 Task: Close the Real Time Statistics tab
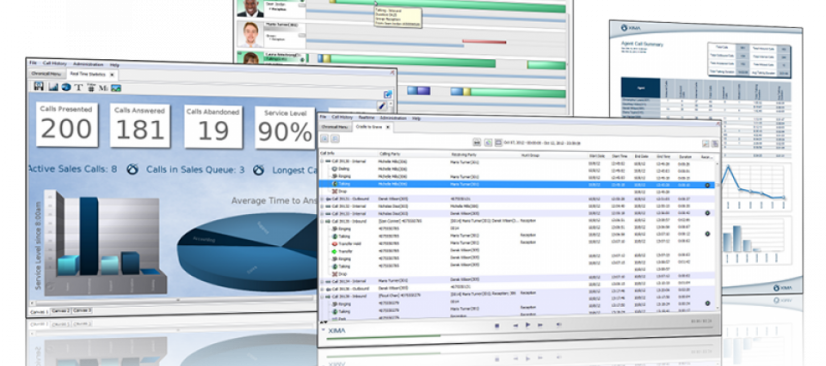pyautogui.click(x=112, y=75)
